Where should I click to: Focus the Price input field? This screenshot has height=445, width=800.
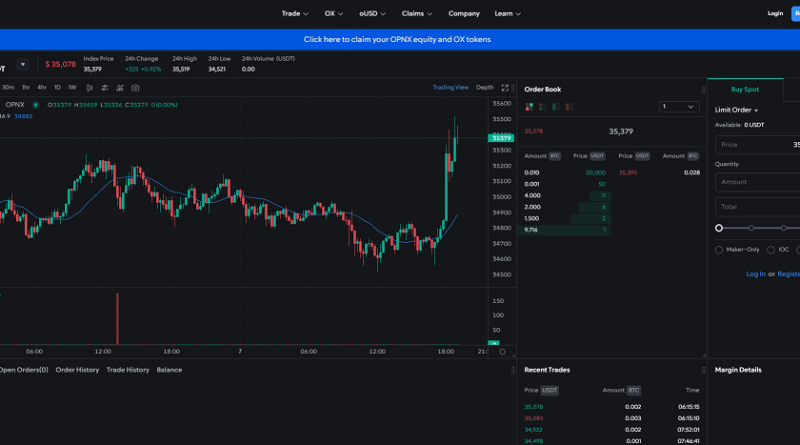point(757,145)
